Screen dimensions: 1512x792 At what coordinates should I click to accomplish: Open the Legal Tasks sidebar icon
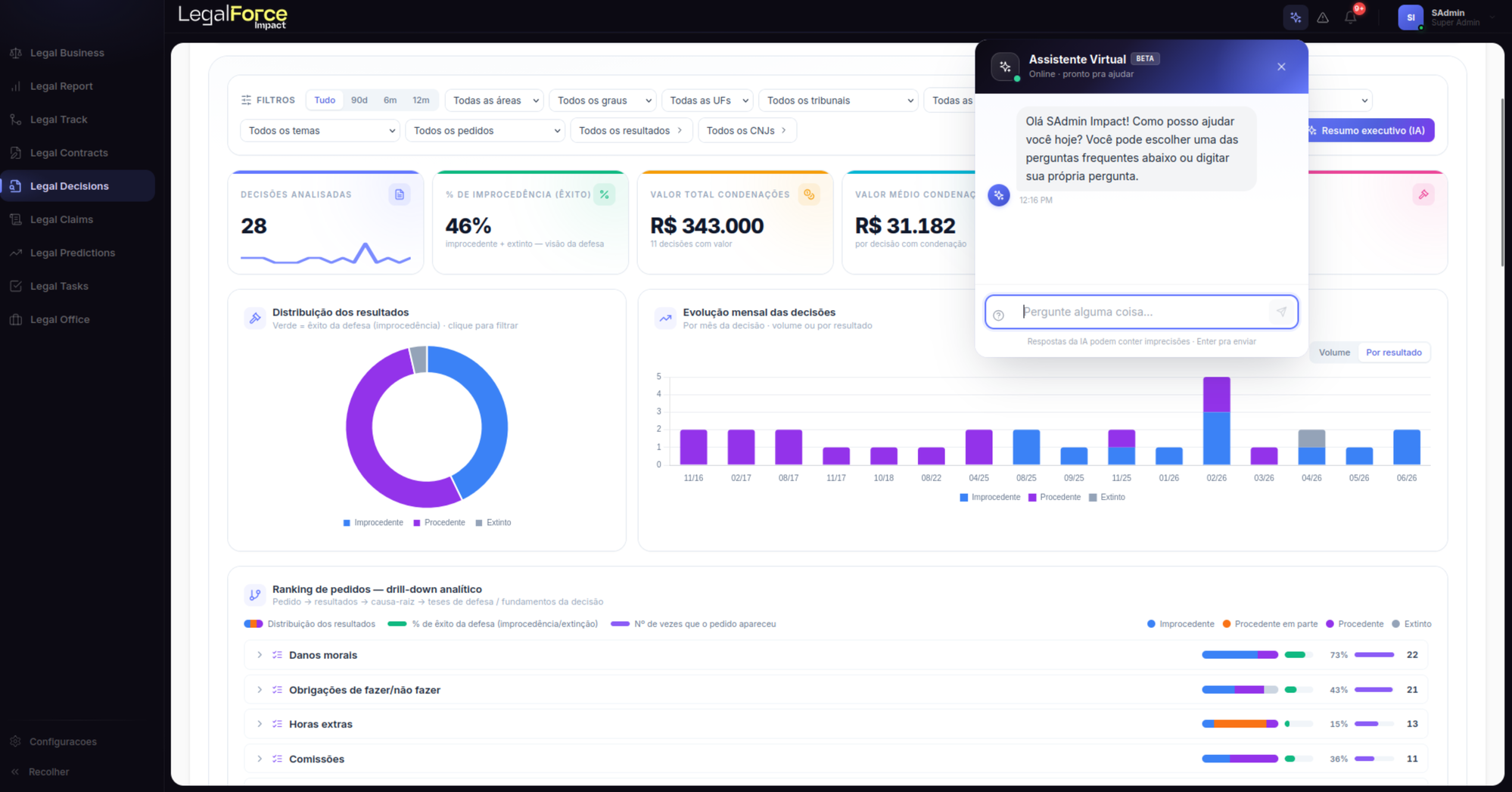pos(16,286)
